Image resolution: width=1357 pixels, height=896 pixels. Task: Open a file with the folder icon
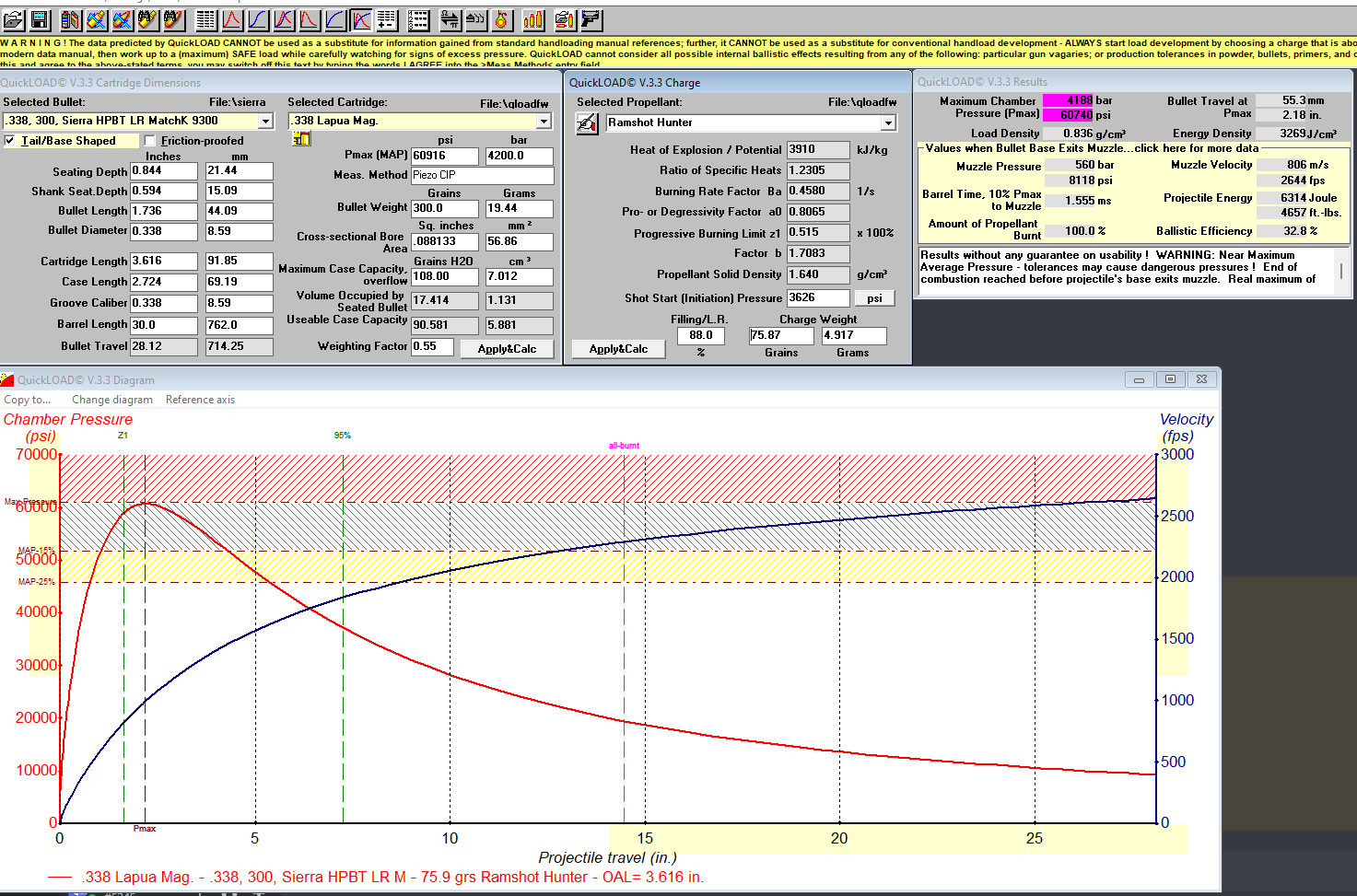pos(13,19)
